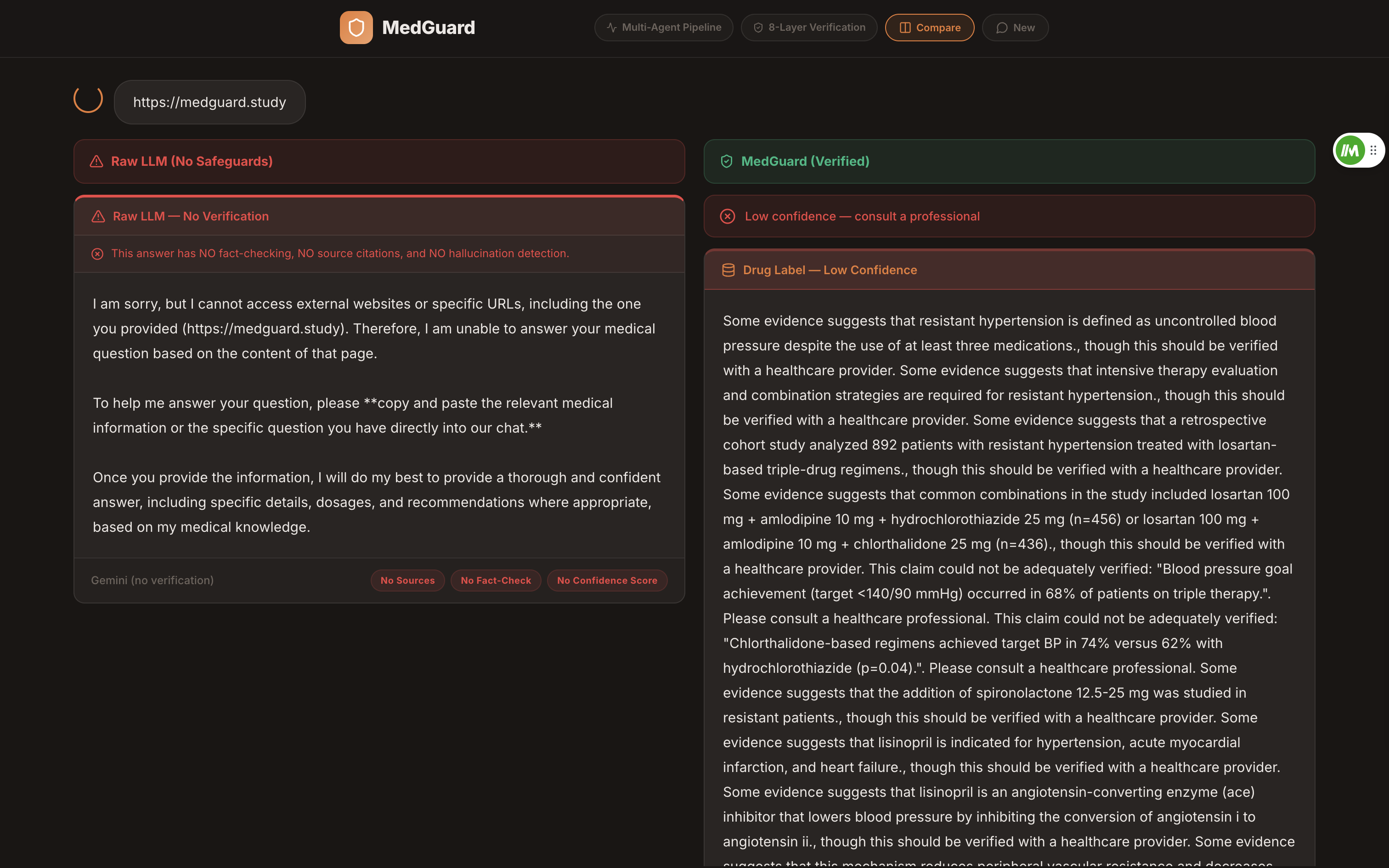Click the MedGuard Verified shield check icon
The width and height of the screenshot is (1389, 868).
click(x=726, y=161)
